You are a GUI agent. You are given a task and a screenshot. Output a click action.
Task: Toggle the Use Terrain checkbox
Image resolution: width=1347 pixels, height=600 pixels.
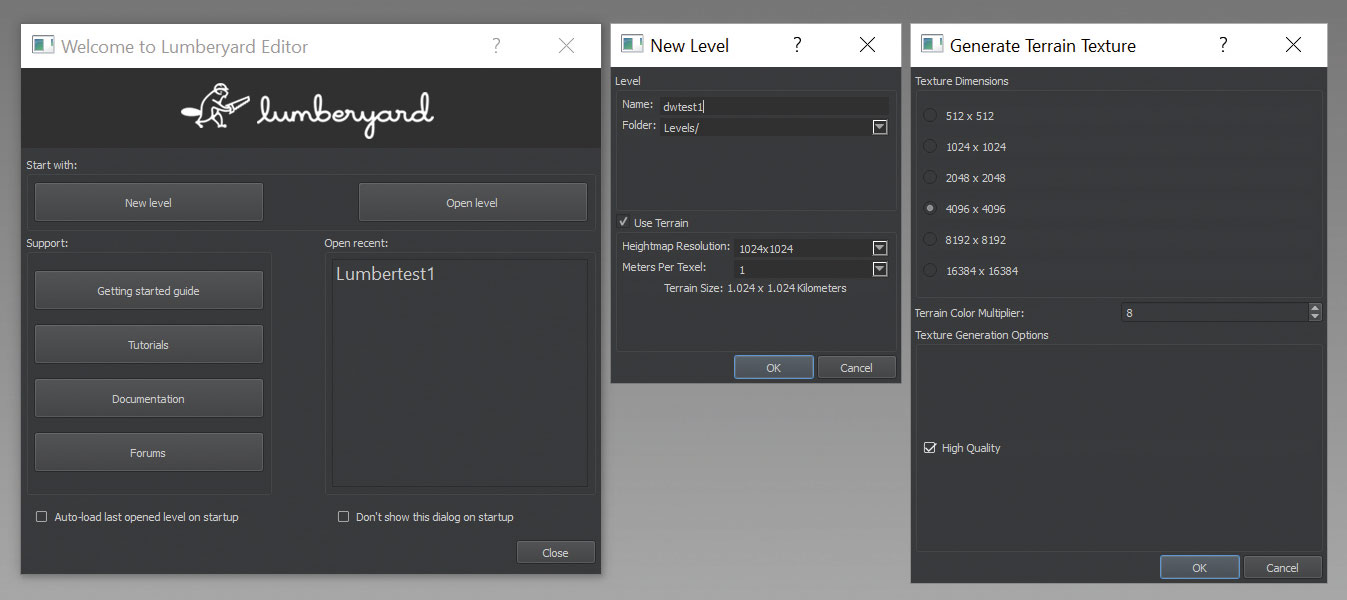coord(623,222)
